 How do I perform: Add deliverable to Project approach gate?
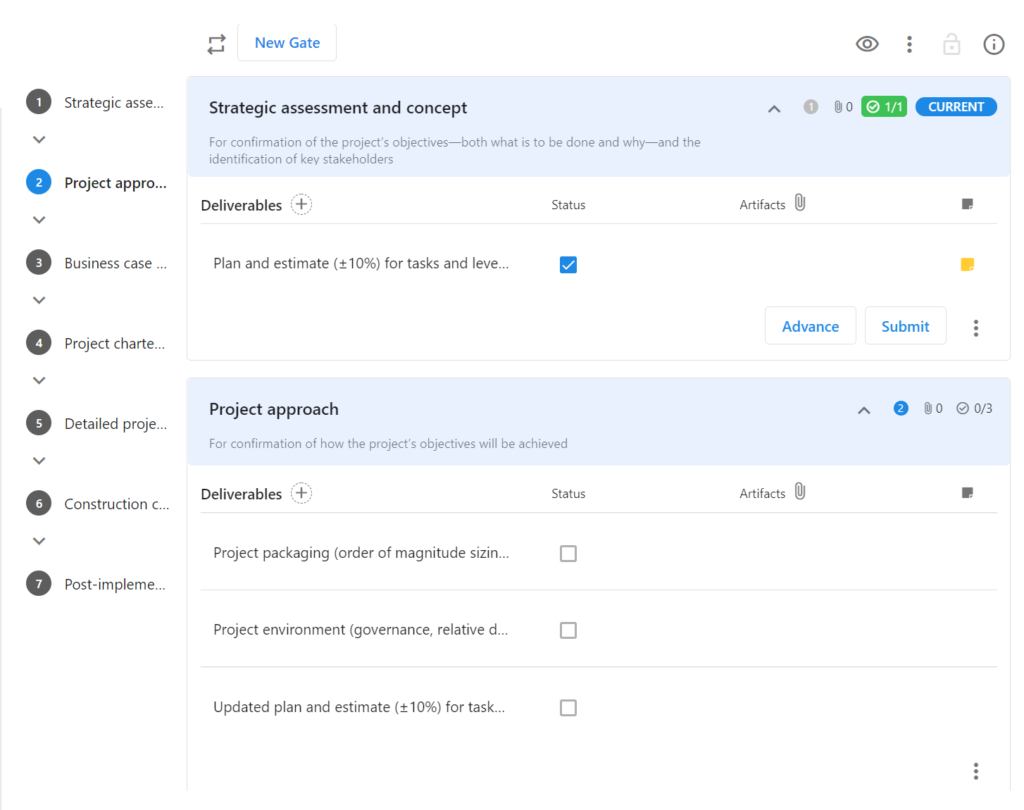[301, 493]
